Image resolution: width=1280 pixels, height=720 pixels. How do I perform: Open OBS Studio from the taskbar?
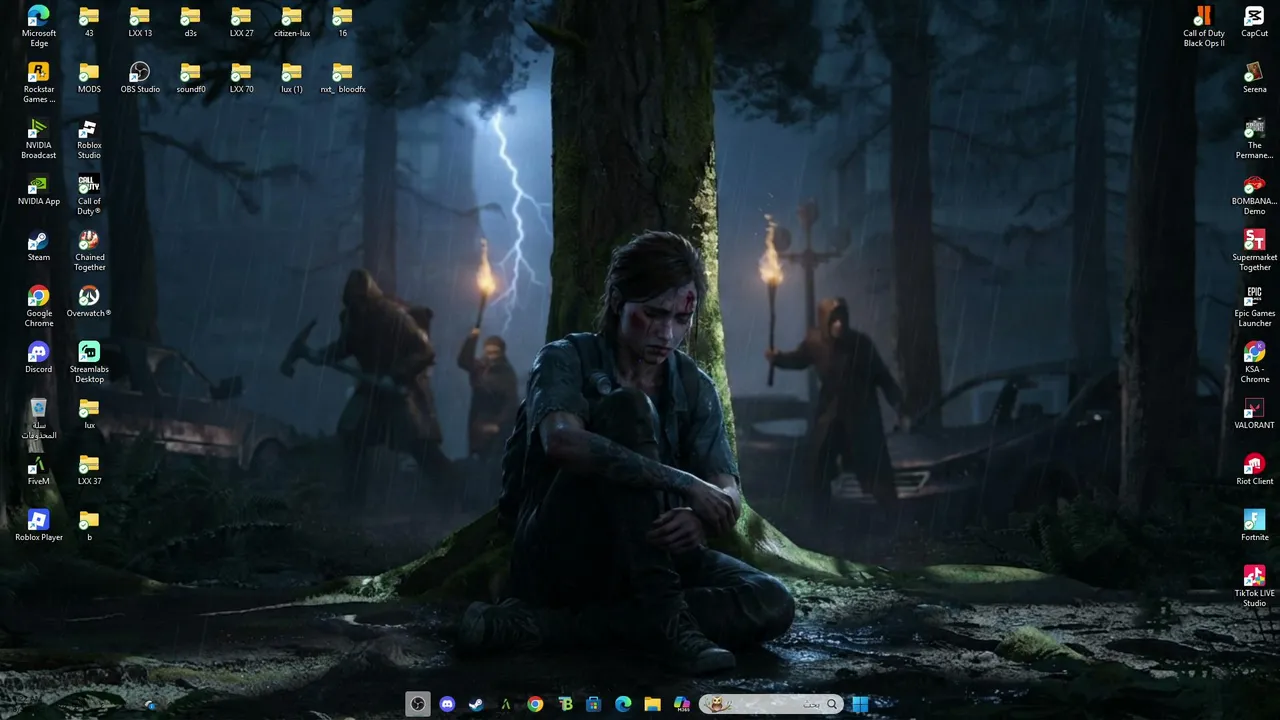point(418,704)
